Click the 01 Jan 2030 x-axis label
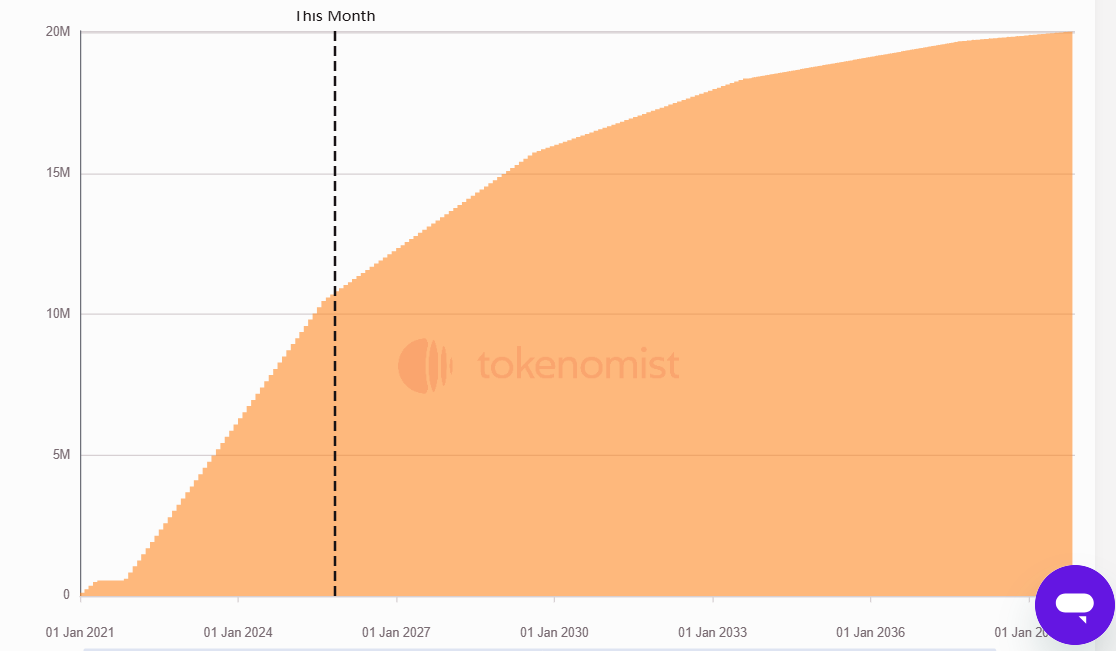The height and width of the screenshot is (651, 1116). [x=554, y=633]
